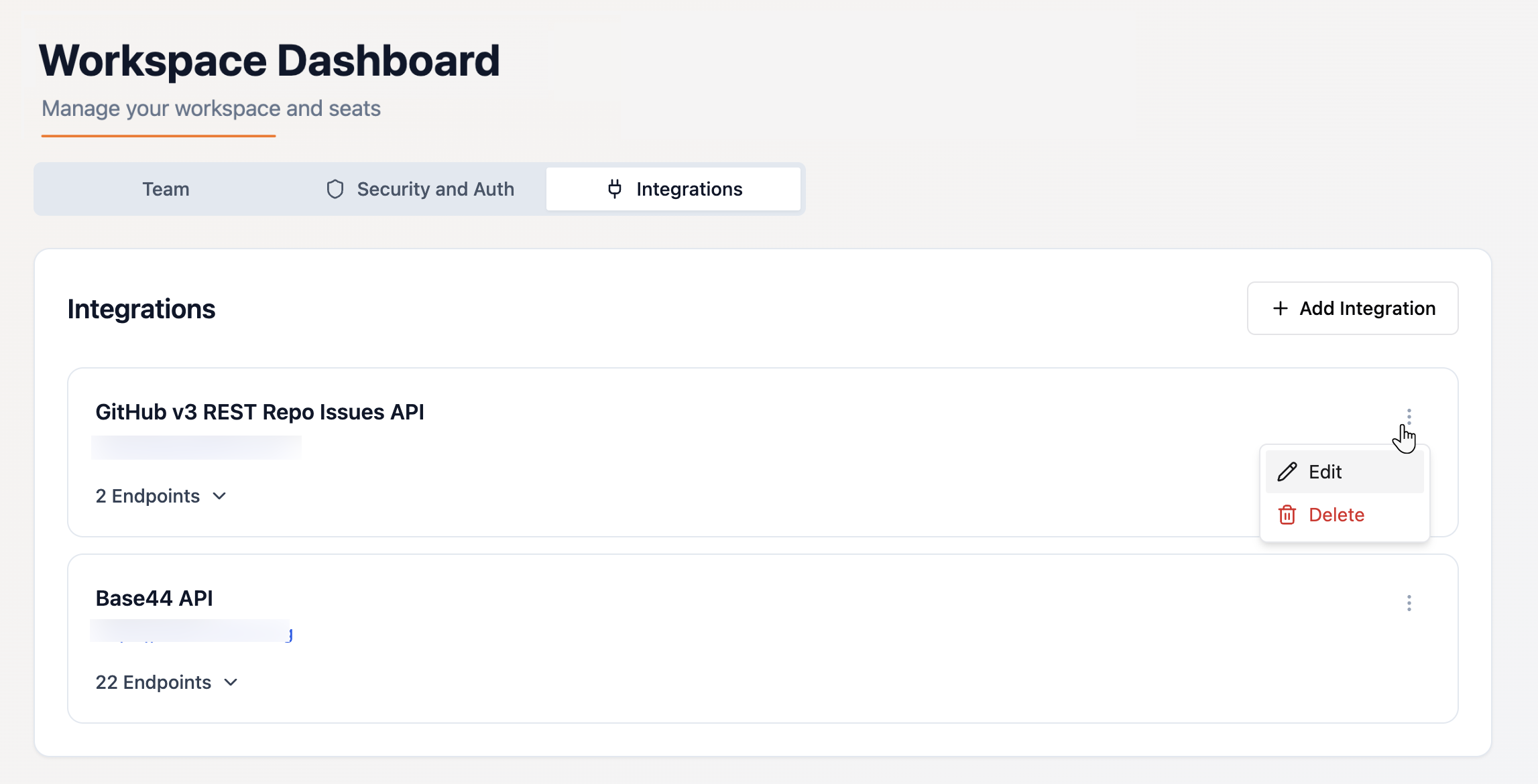Select the pencil icon next to Edit
This screenshot has height=784, width=1538.
coord(1287,472)
